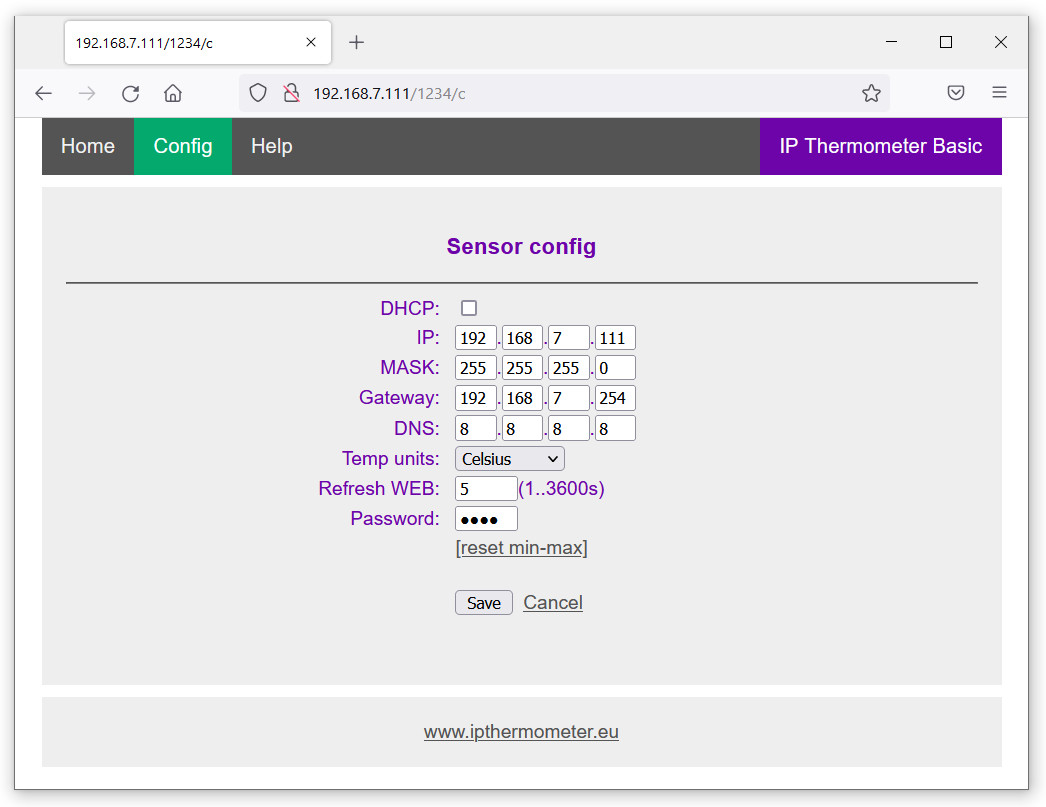Go back with the browser back arrow

point(43,93)
